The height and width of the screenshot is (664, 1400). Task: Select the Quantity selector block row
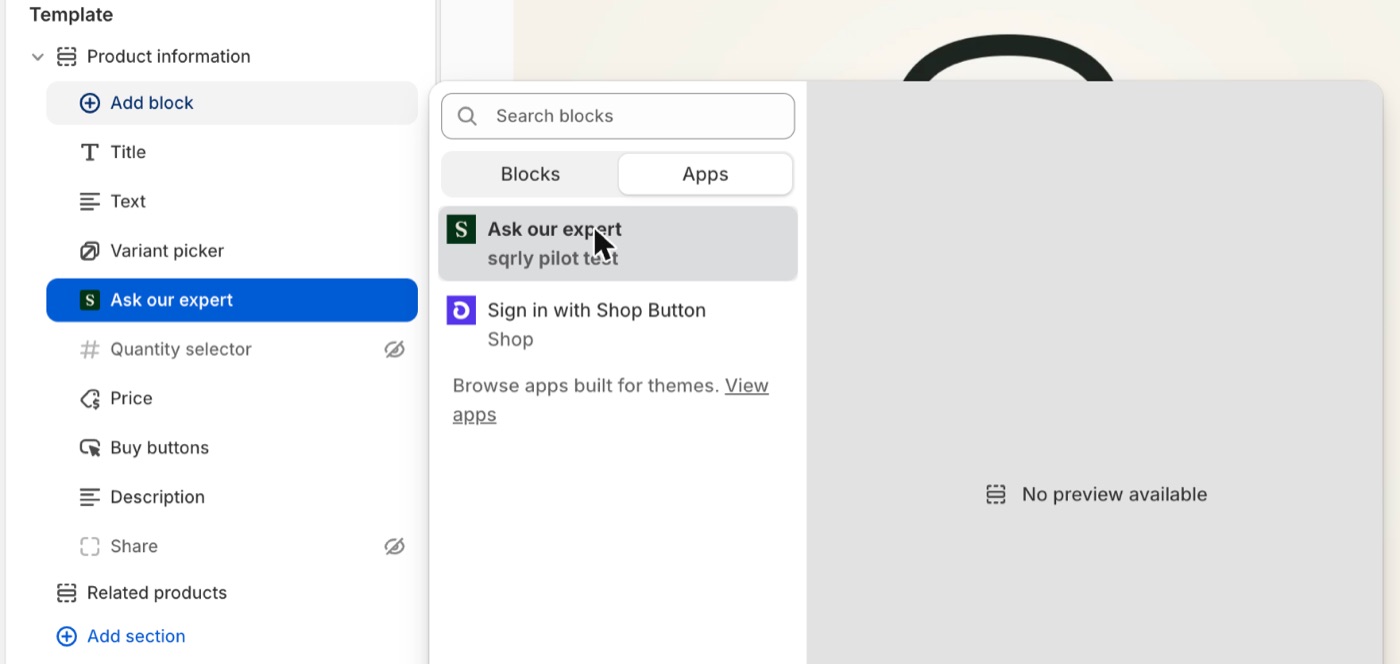[x=232, y=349]
